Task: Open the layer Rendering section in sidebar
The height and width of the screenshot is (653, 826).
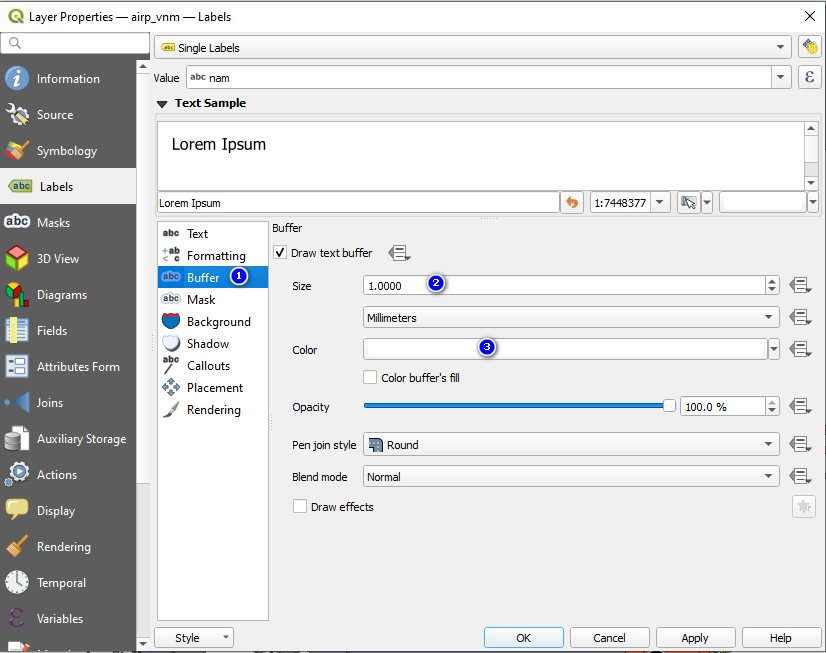Action: 68,547
